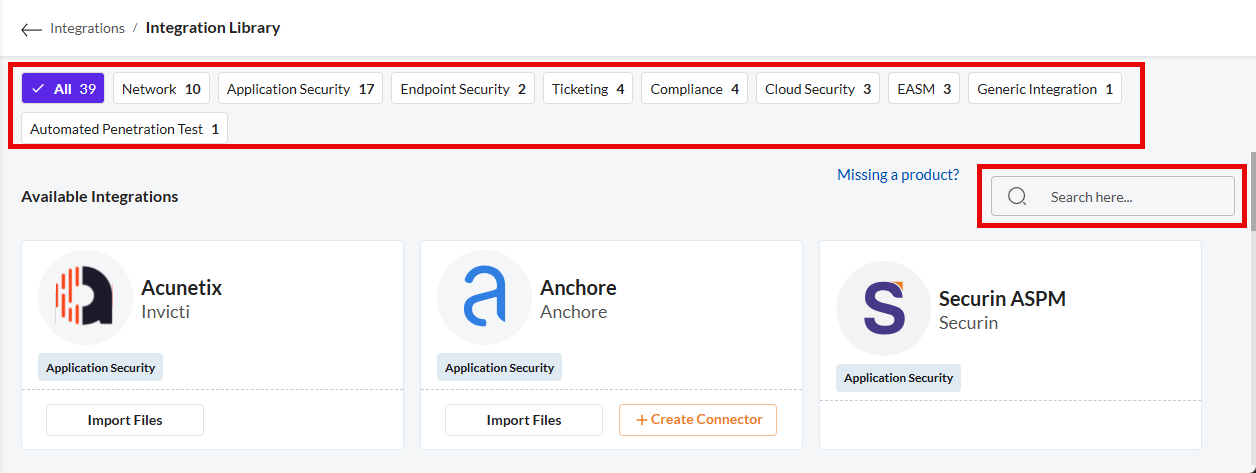Filter by Application Security category

(300, 89)
